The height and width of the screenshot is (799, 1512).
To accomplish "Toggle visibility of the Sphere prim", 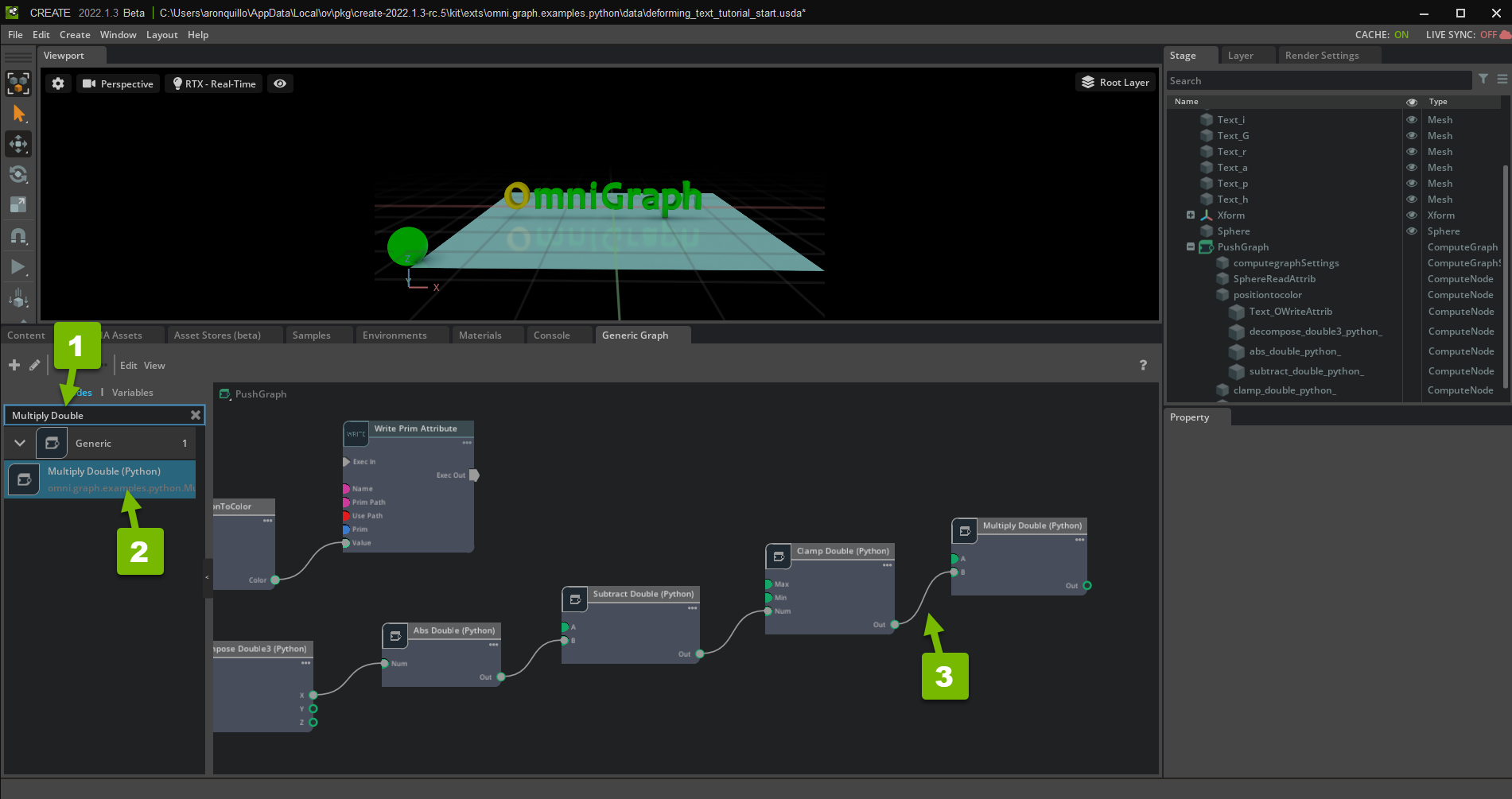I will coord(1412,231).
